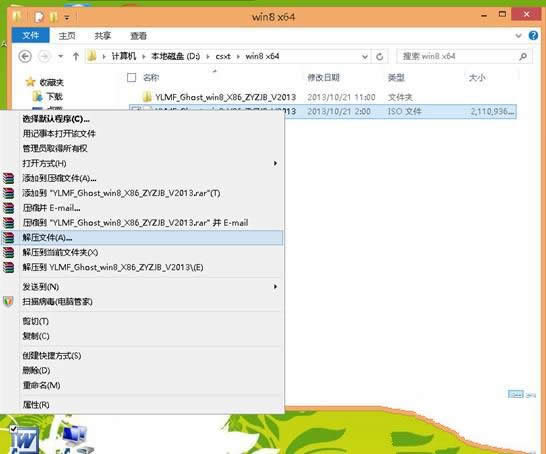Choose 选择默认程序(C)... from context menu
546x454 pixels.
pos(56,119)
